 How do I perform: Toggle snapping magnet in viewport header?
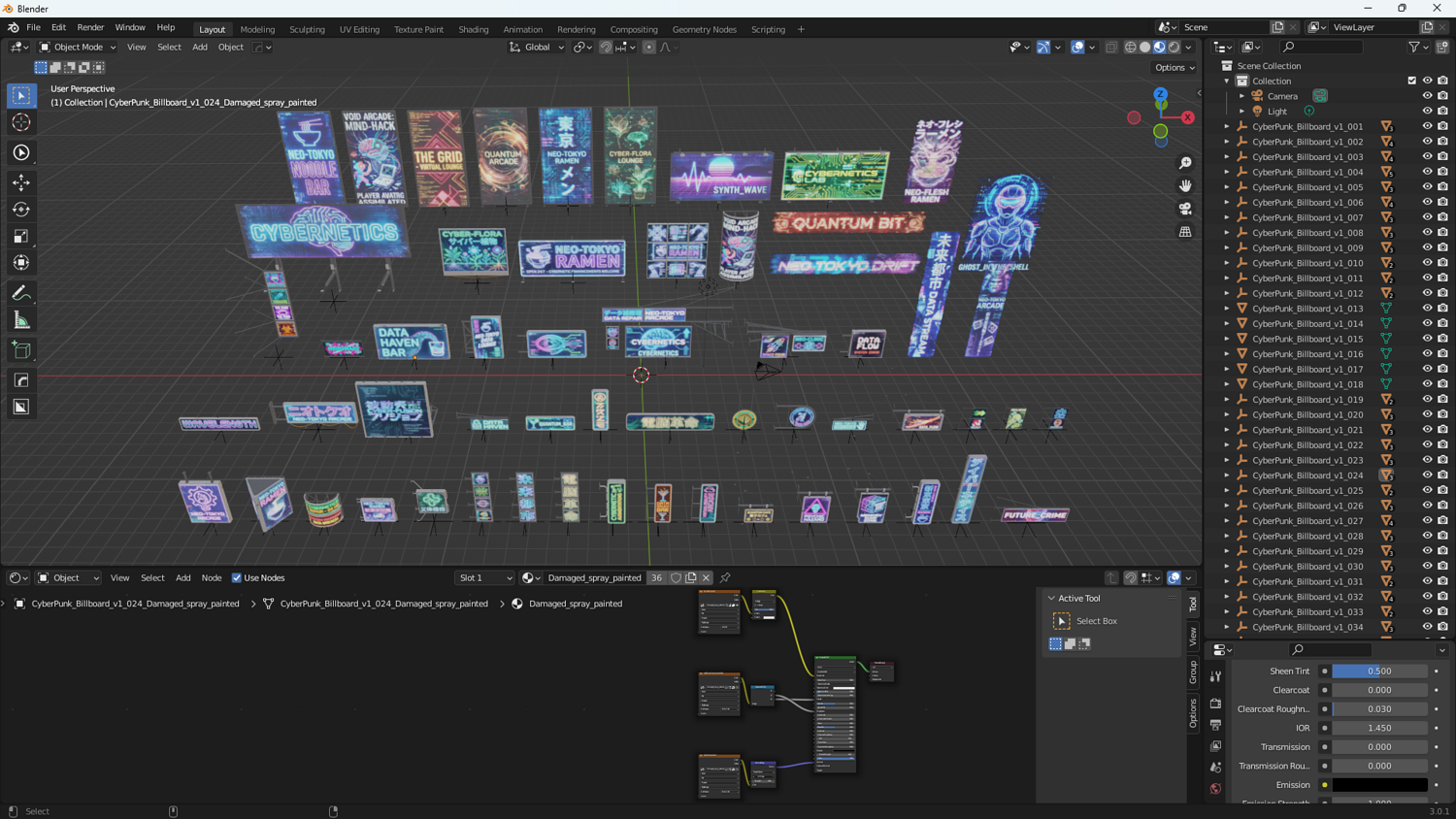click(x=606, y=47)
